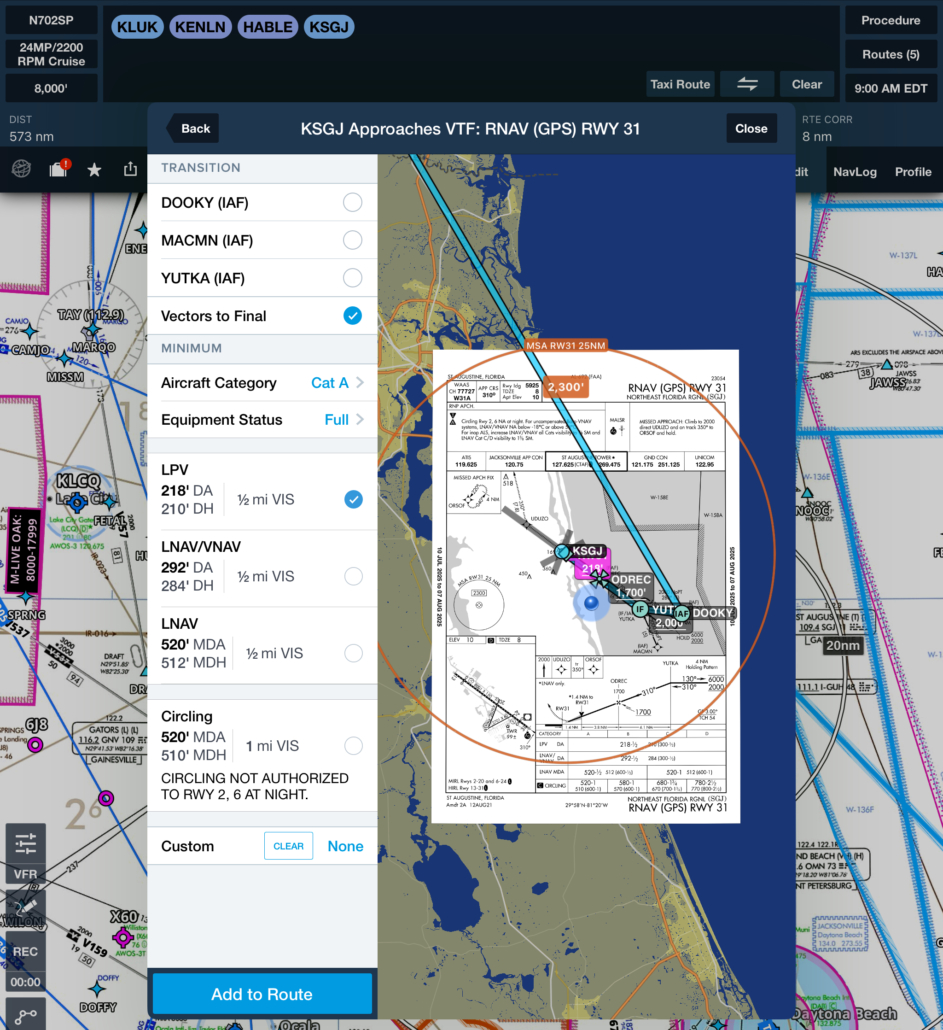
Task: Tap the M-LIVE OAK 8000-17999 airspace label
Action: pos(24,549)
